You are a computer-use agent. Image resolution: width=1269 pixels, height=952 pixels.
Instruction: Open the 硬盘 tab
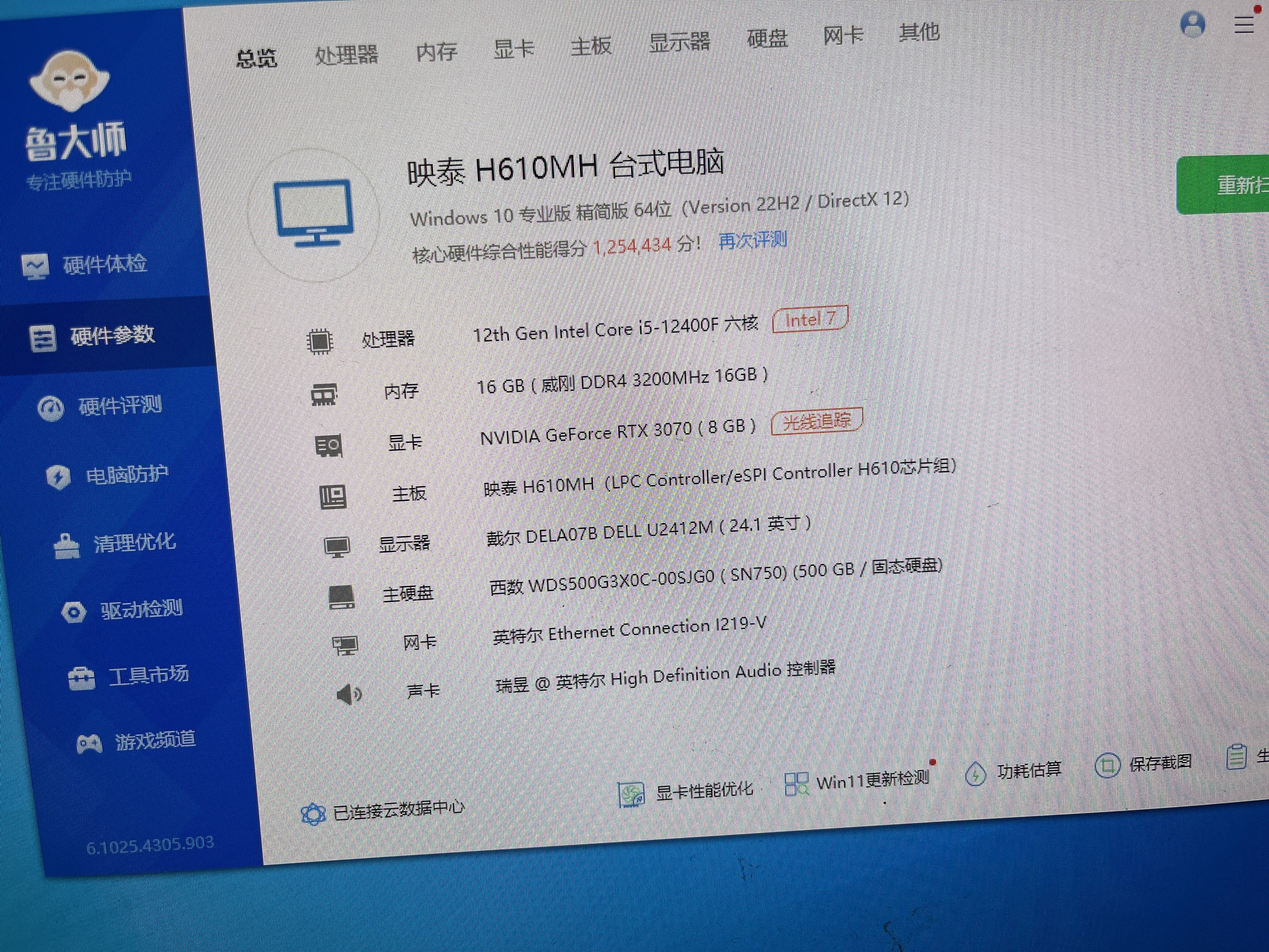click(x=767, y=39)
